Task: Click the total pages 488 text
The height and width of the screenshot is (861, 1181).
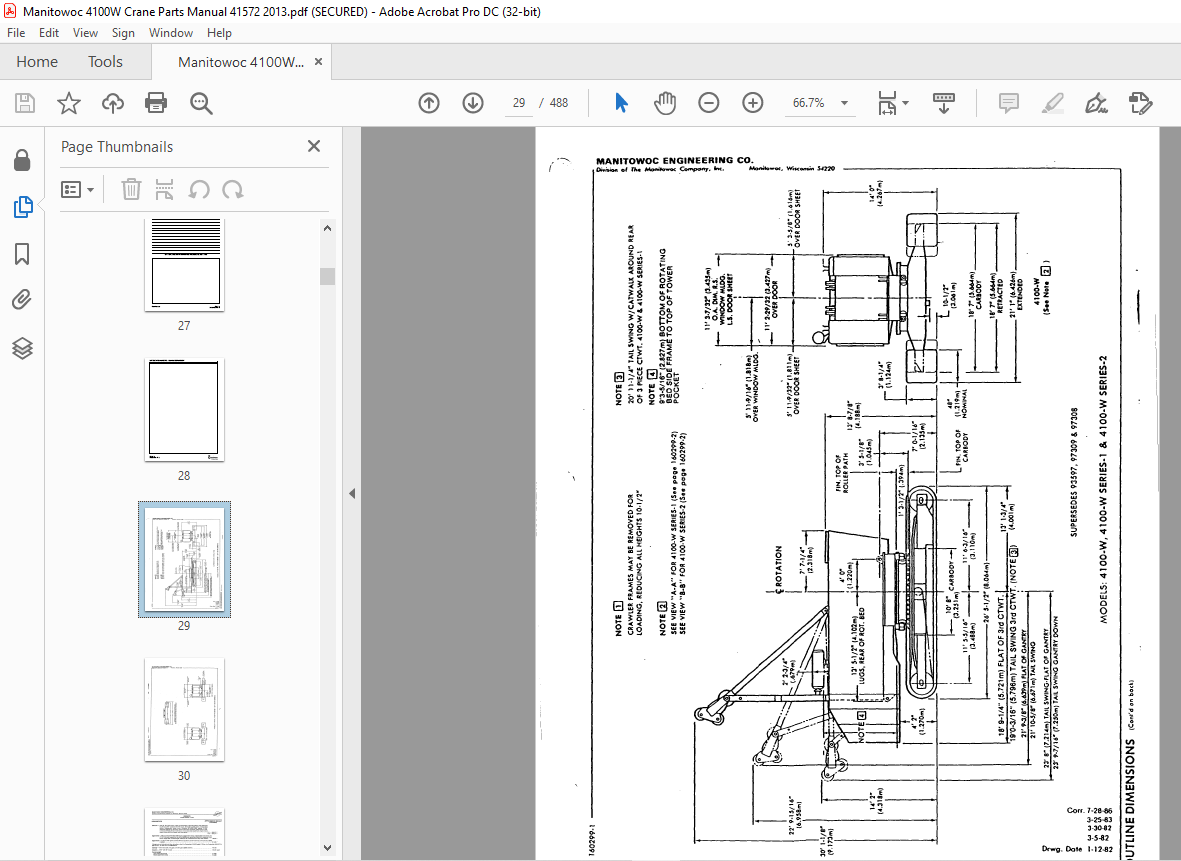Action: click(x=559, y=103)
